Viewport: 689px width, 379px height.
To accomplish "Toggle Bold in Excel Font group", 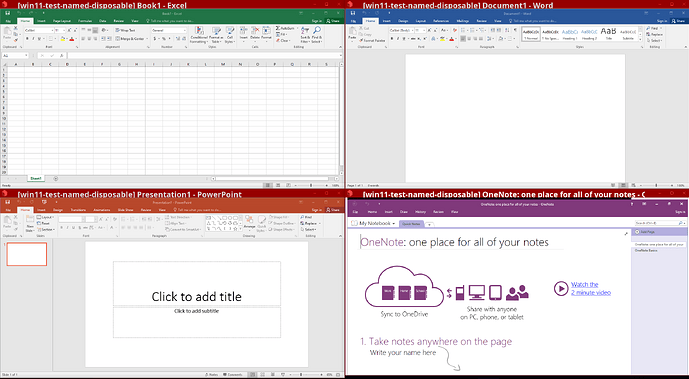I will coord(27,39).
